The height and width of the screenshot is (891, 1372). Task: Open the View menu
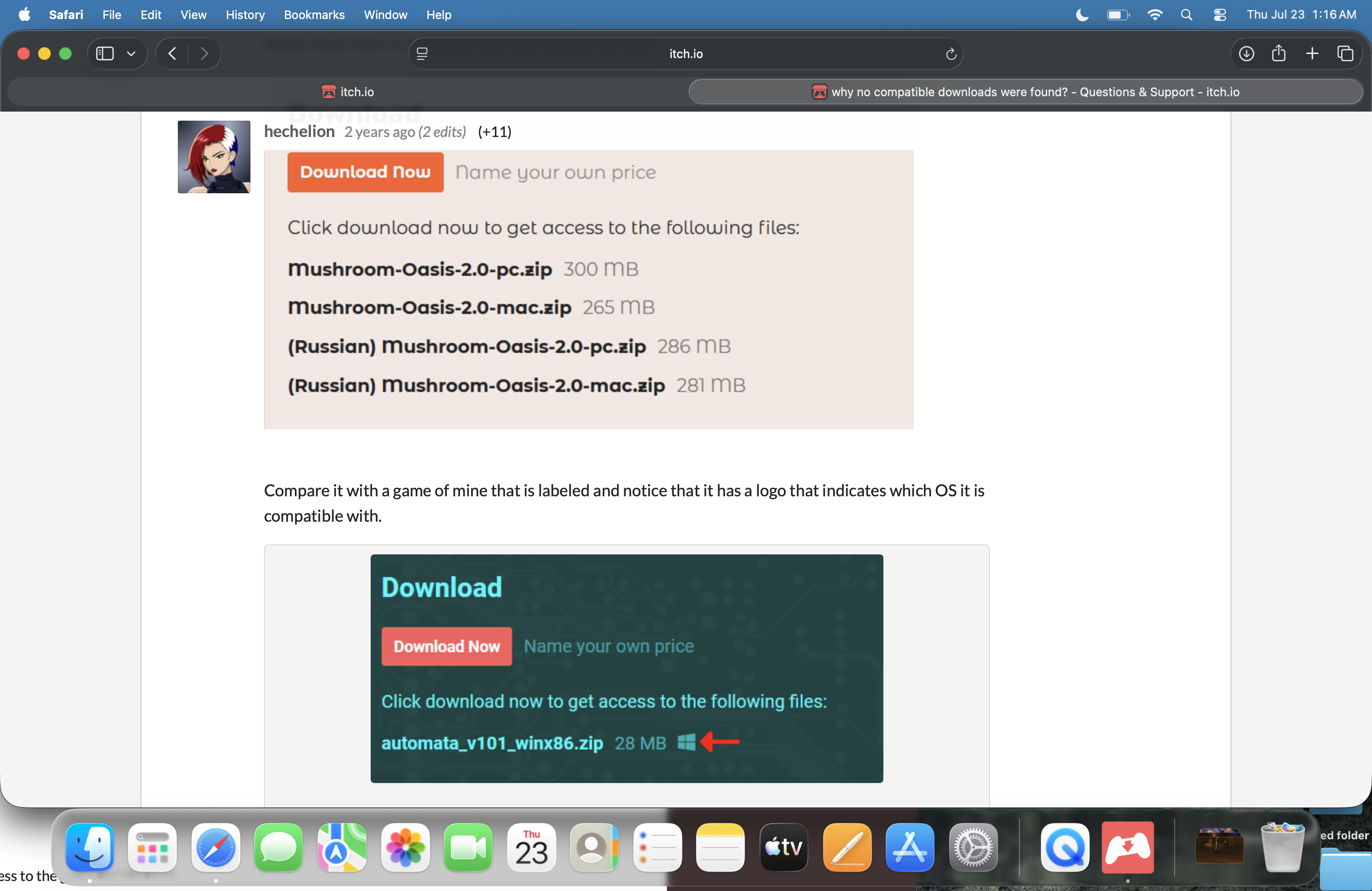193,15
